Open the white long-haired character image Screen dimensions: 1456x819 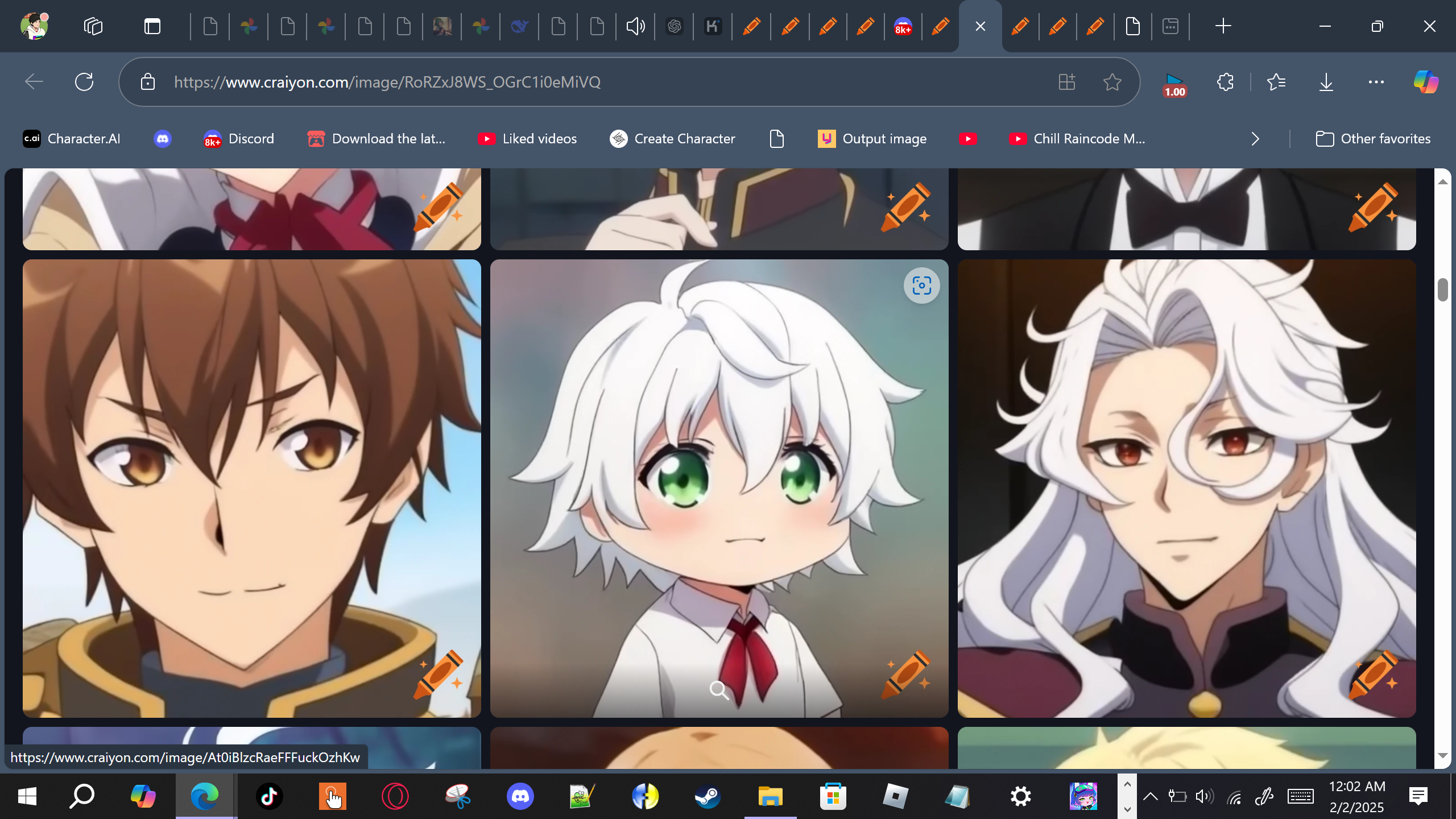[1186, 488]
